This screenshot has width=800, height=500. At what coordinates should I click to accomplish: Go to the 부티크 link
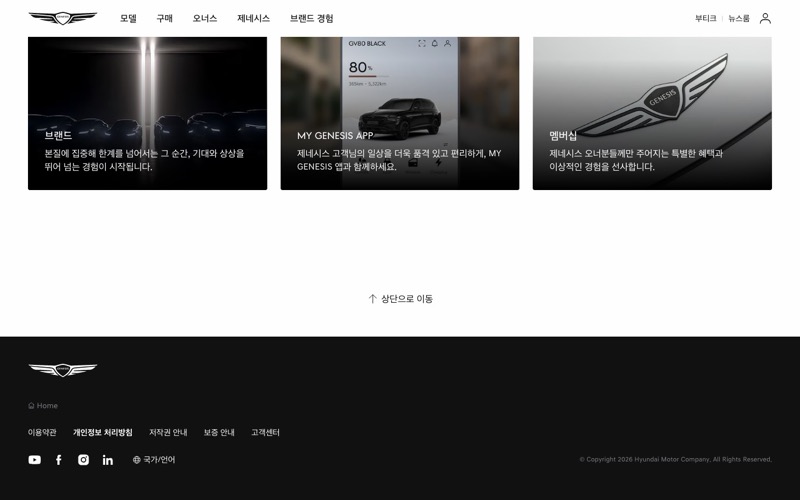(x=706, y=18)
